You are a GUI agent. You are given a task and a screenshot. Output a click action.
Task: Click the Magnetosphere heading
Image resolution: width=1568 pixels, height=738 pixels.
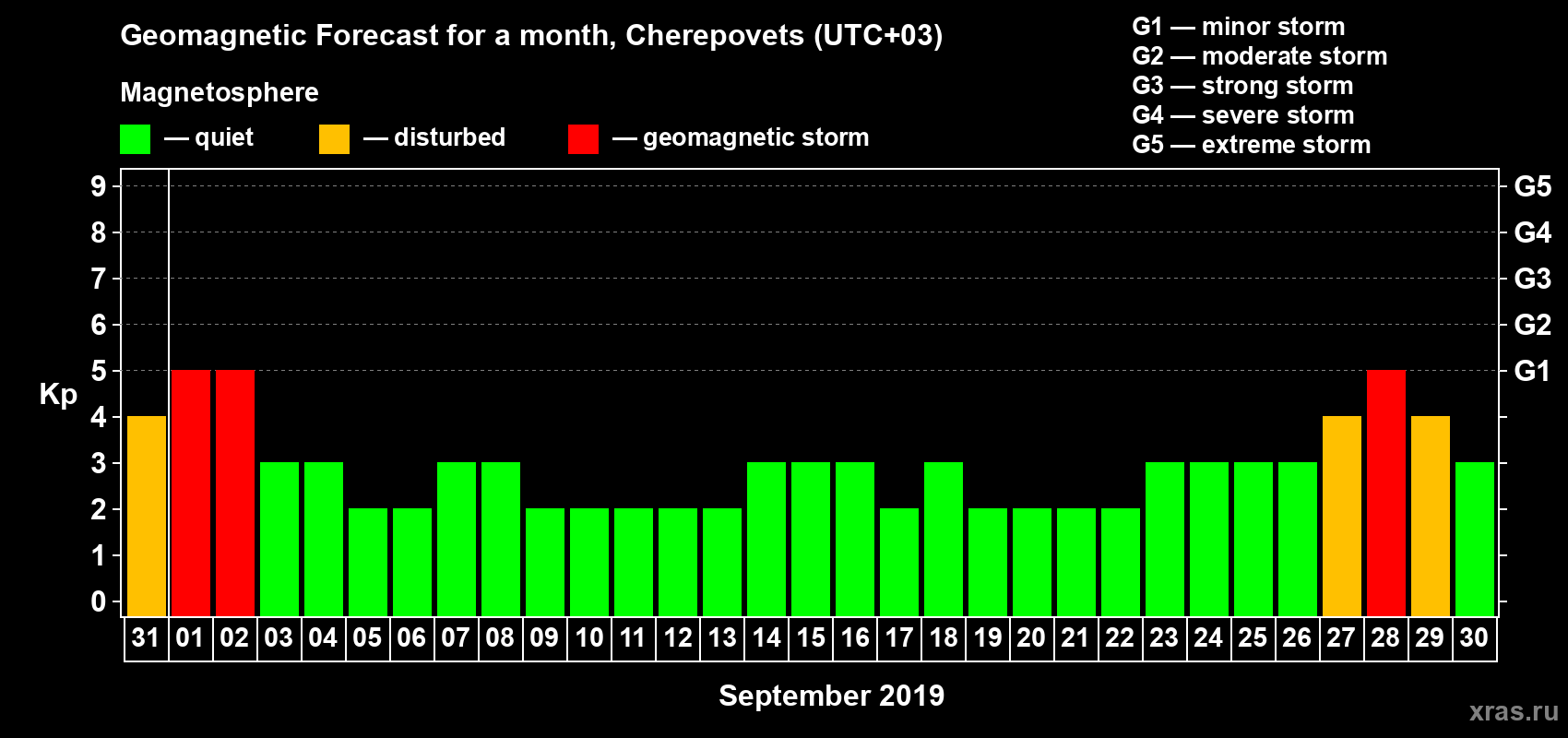pyautogui.click(x=220, y=92)
